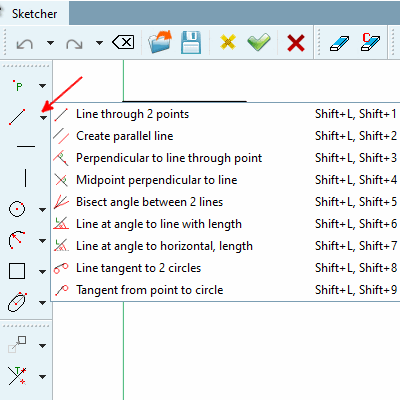Select the circle tool icon
Image resolution: width=400 pixels, height=400 pixels.
(x=17, y=209)
